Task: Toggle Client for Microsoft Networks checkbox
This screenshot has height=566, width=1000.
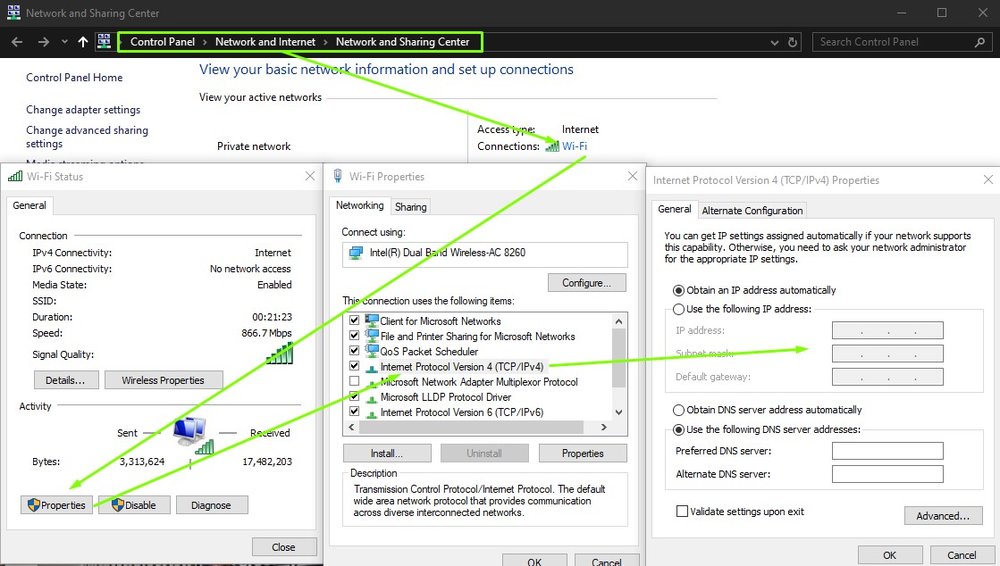Action: 354,320
